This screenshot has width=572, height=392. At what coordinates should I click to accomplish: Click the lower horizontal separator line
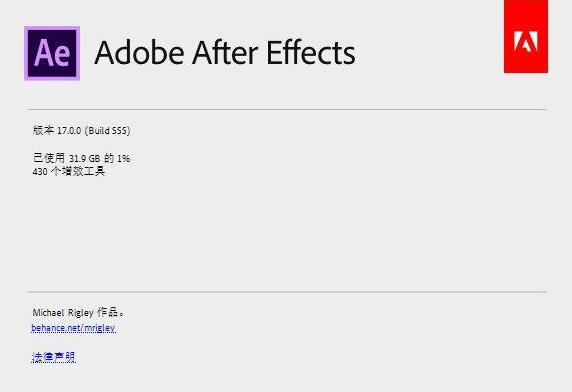[287, 292]
